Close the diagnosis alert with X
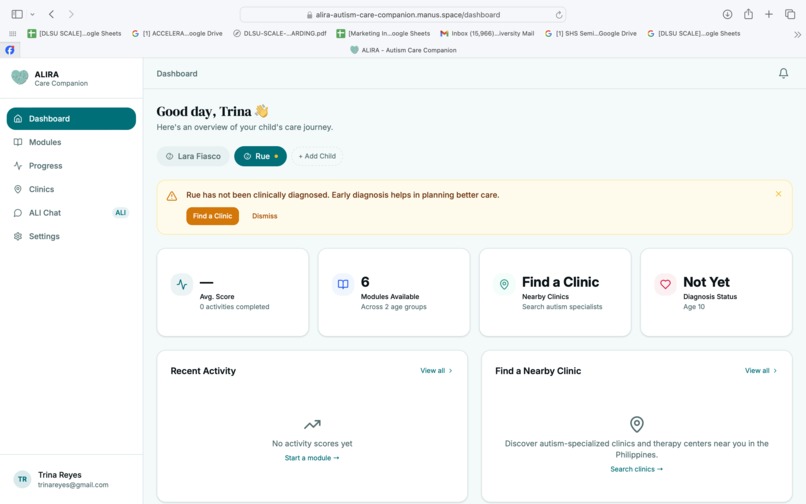The image size is (806, 504). coord(778,194)
